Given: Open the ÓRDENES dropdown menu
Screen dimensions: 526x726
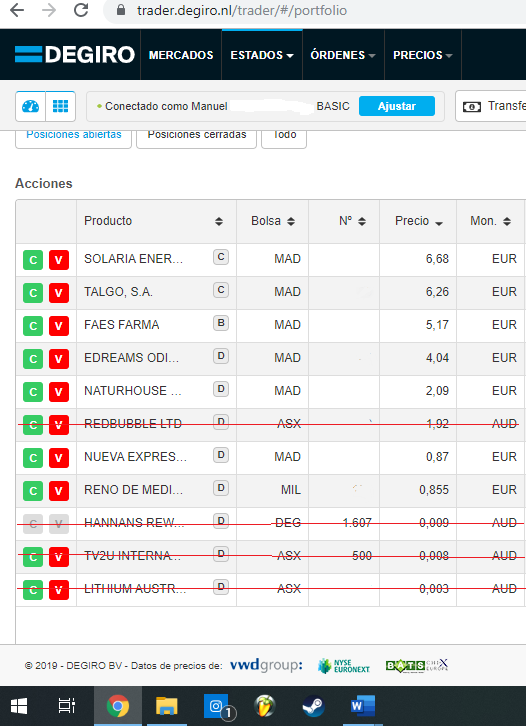Looking at the screenshot, I should coord(343,55).
